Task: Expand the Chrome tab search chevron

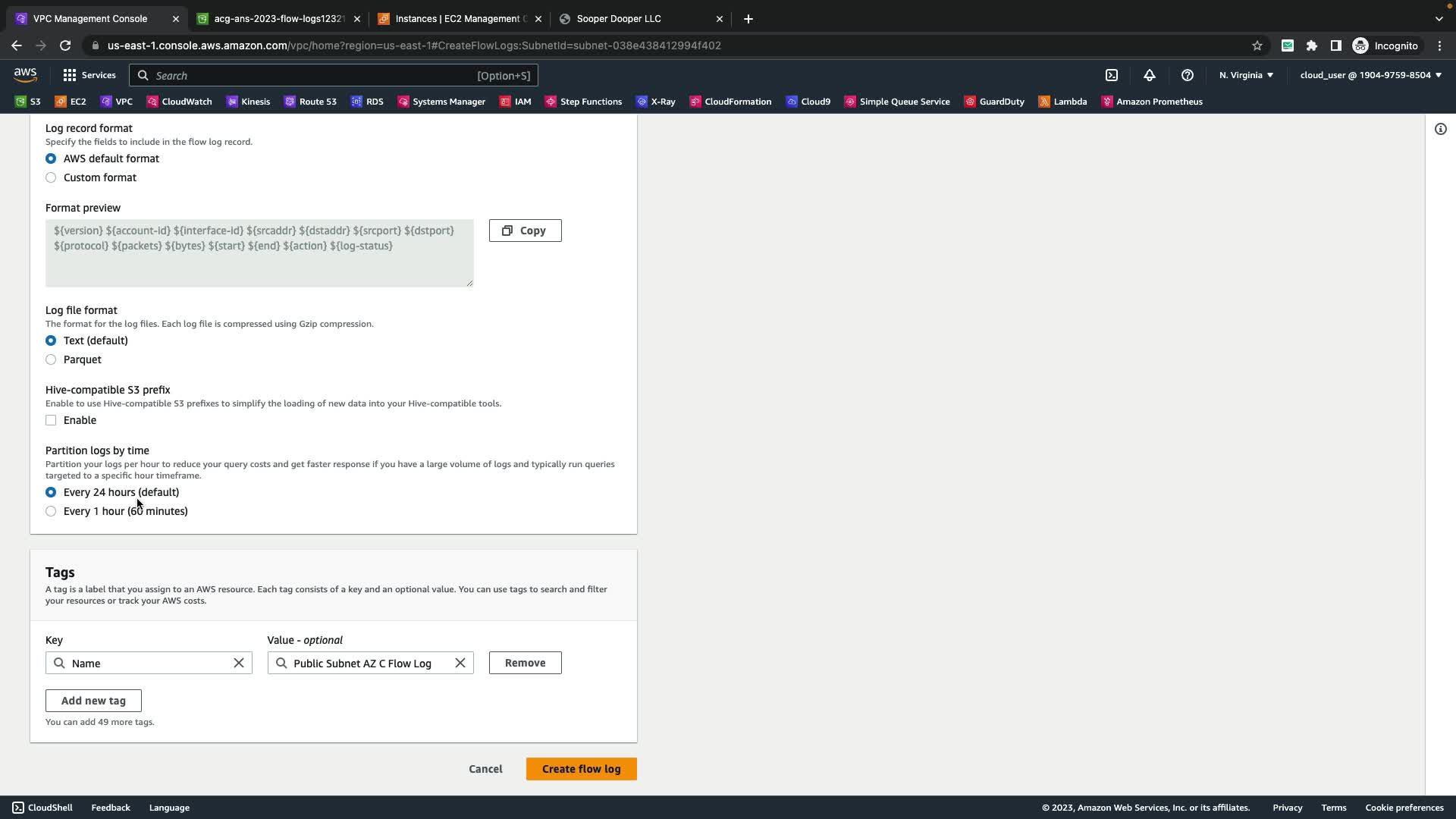Action: 1439,19
